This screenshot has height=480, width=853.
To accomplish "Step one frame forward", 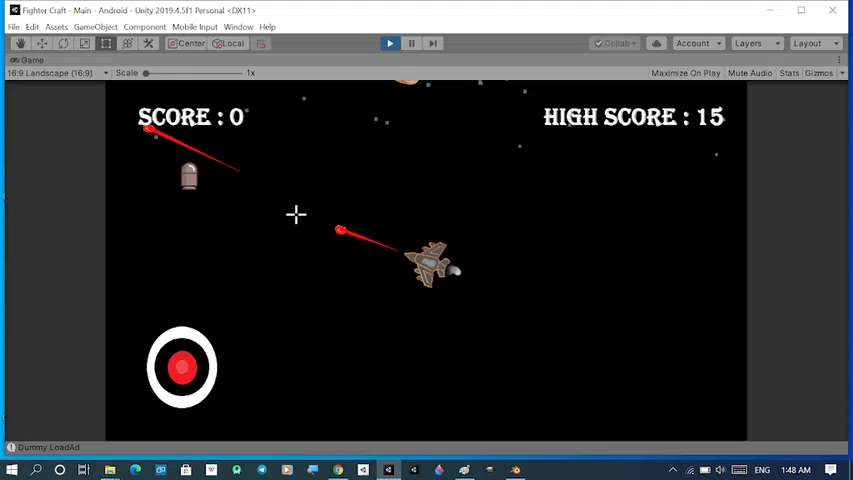I will [x=433, y=44].
